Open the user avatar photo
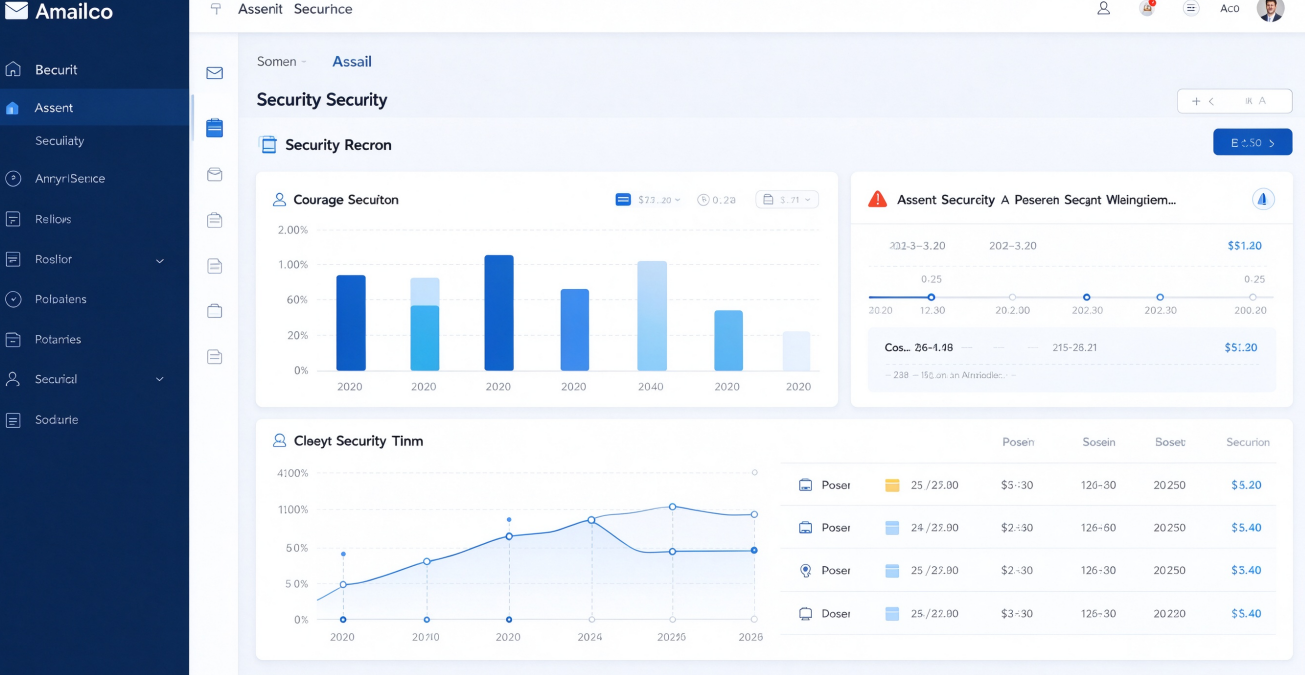The height and width of the screenshot is (675, 1305). (1270, 10)
